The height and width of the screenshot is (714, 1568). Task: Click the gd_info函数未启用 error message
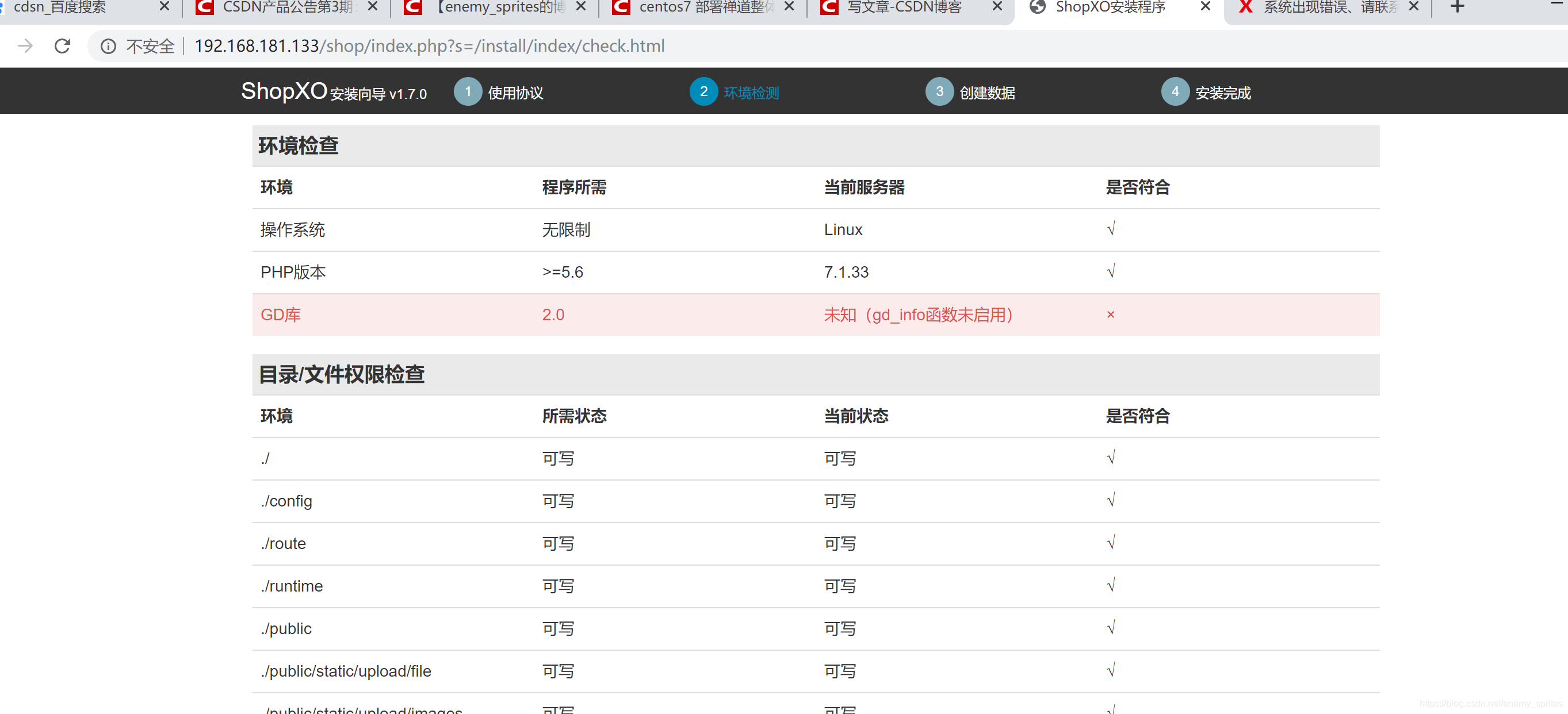[x=919, y=315]
